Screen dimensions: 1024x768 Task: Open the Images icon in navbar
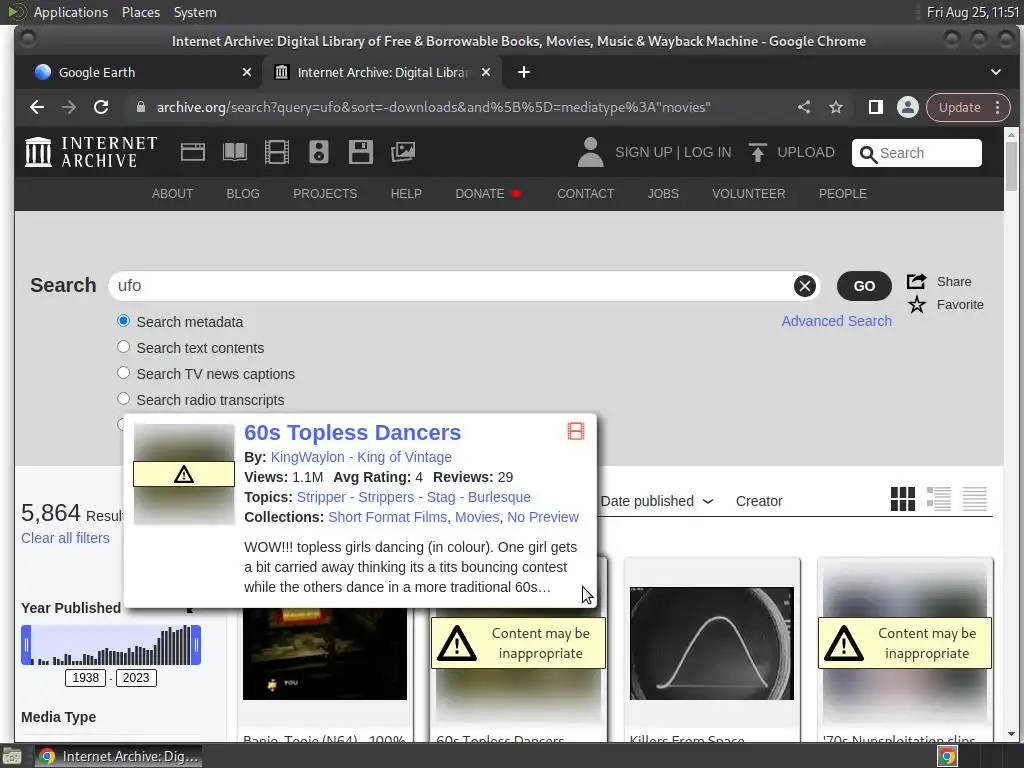click(403, 152)
